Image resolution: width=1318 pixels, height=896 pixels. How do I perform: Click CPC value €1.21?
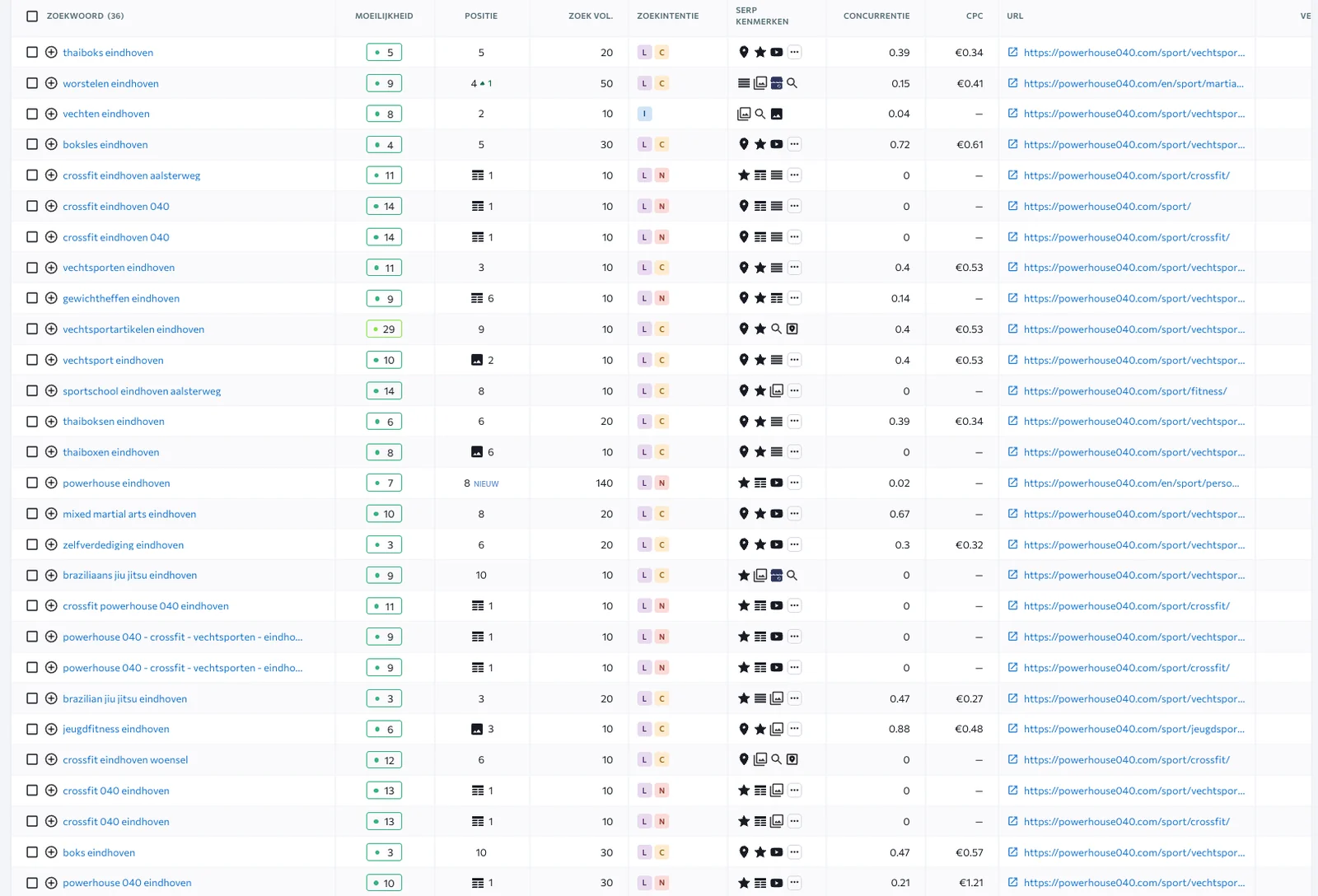coord(971,883)
